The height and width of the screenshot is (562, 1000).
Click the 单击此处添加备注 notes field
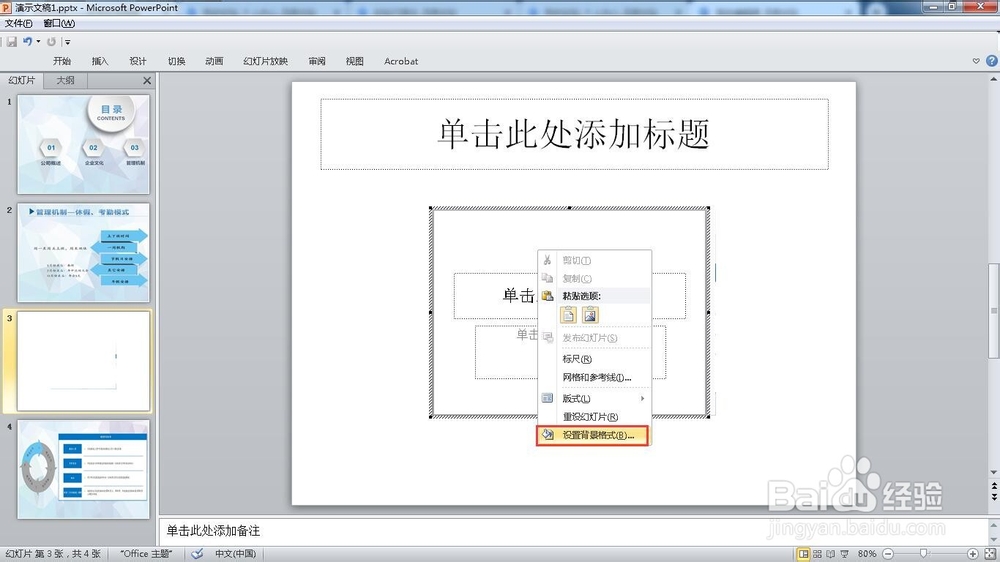pyautogui.click(x=574, y=531)
